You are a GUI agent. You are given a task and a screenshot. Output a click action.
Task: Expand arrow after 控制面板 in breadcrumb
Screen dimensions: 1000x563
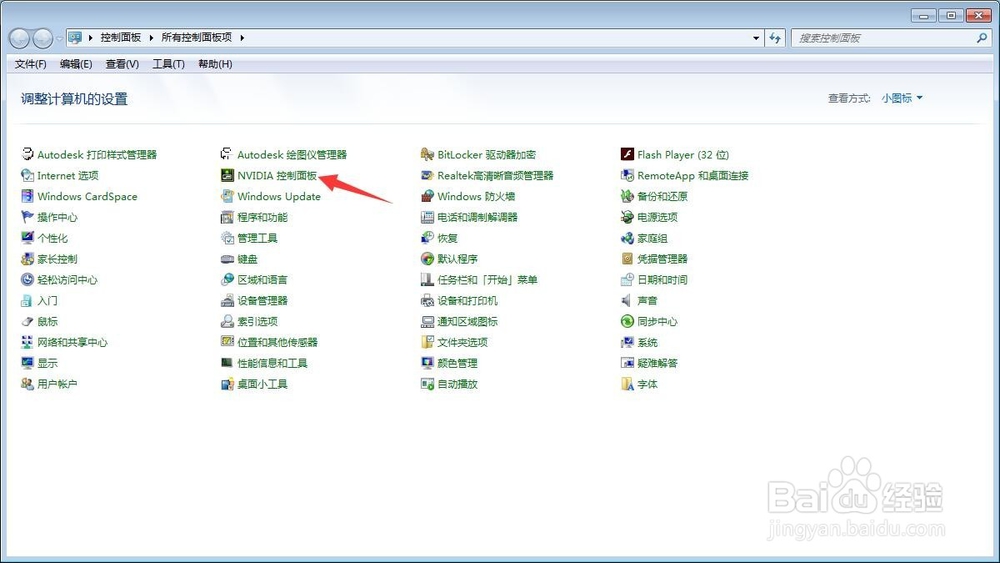(151, 38)
